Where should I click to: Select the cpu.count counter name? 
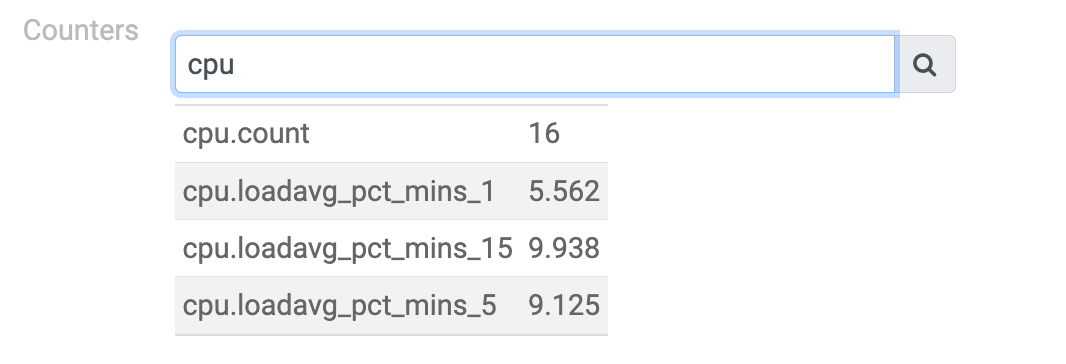click(x=246, y=133)
